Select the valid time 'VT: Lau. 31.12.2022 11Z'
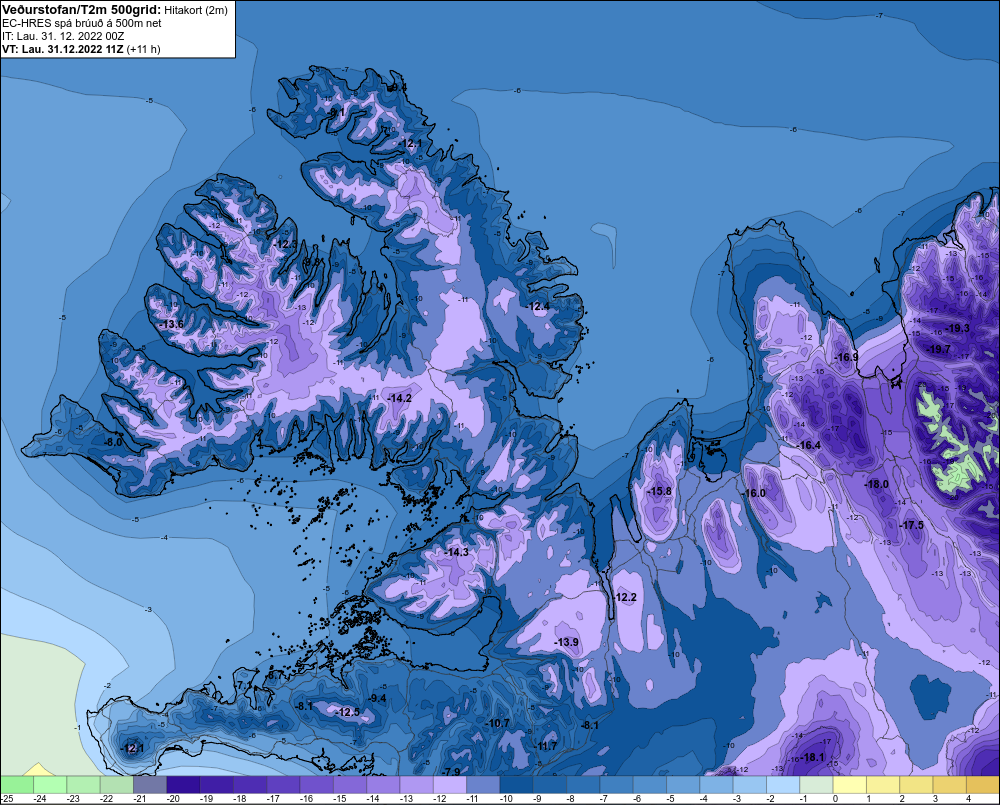The width and height of the screenshot is (1000, 805). 62,49
